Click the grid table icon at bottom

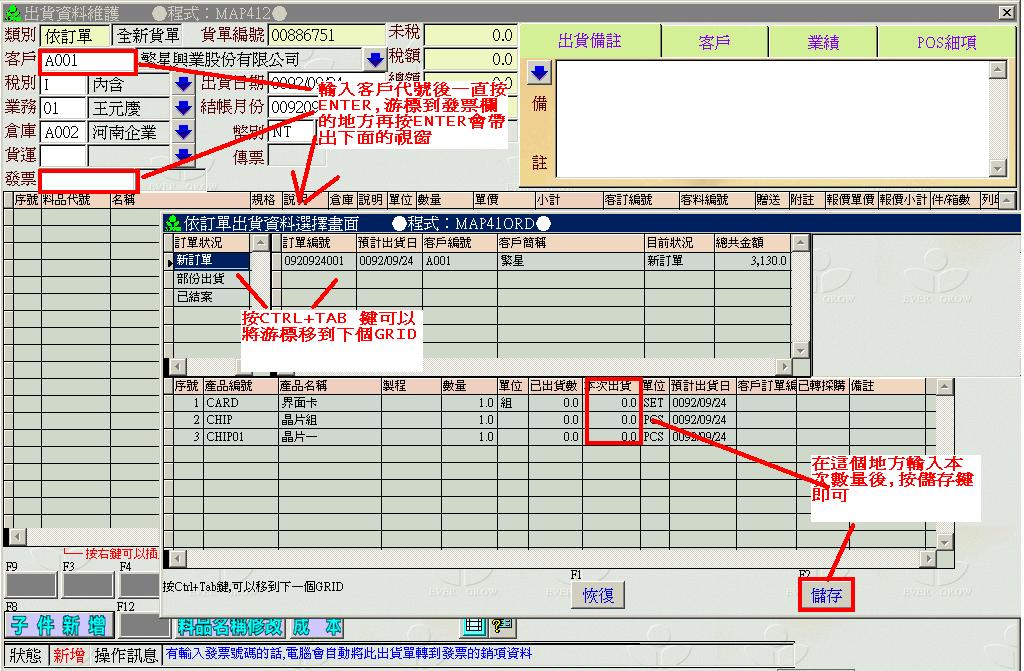click(x=472, y=626)
